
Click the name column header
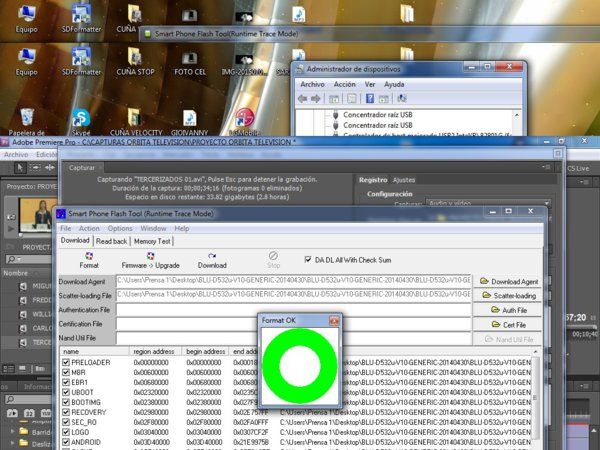[x=95, y=351]
